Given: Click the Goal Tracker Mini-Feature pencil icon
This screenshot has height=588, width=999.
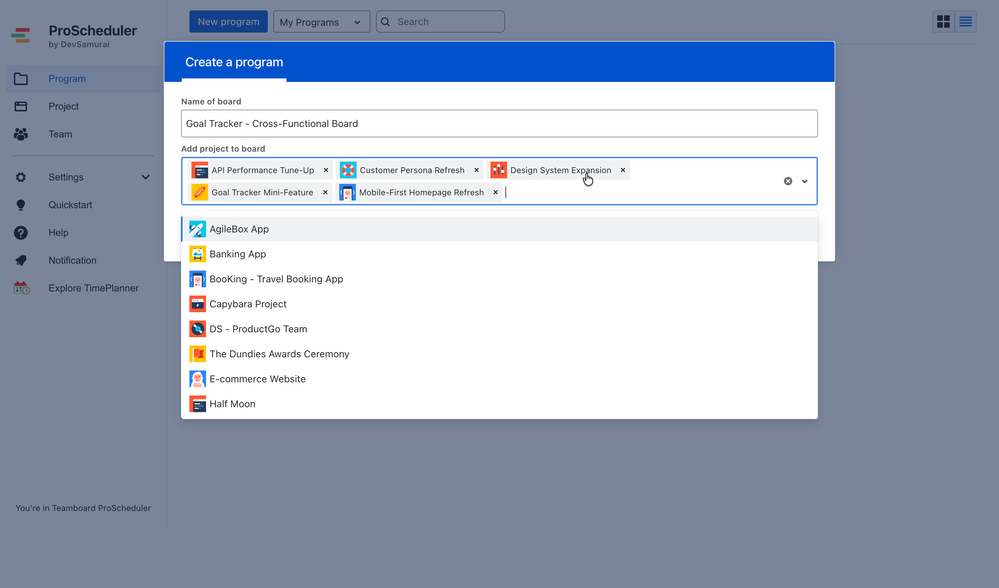Looking at the screenshot, I should pyautogui.click(x=199, y=192).
